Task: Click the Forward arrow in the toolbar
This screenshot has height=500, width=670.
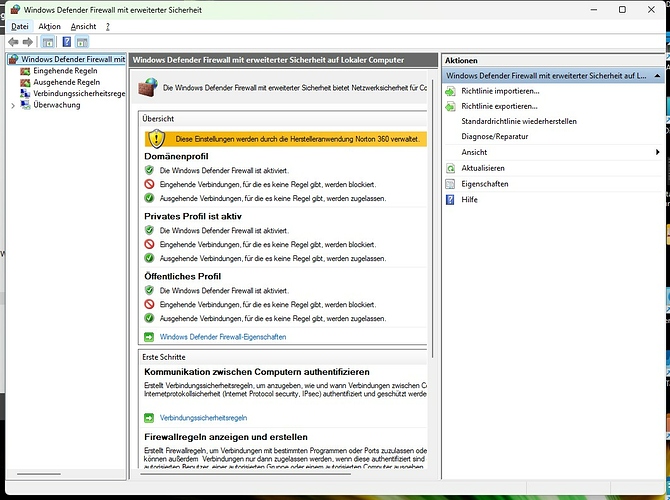Action: tap(28, 42)
